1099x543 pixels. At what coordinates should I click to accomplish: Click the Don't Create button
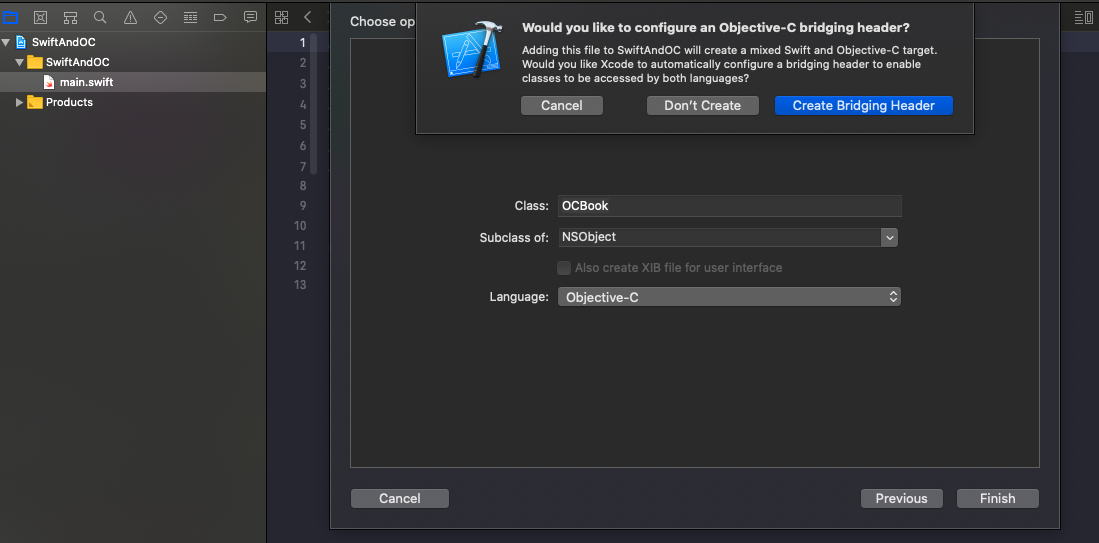pyautogui.click(x=702, y=105)
